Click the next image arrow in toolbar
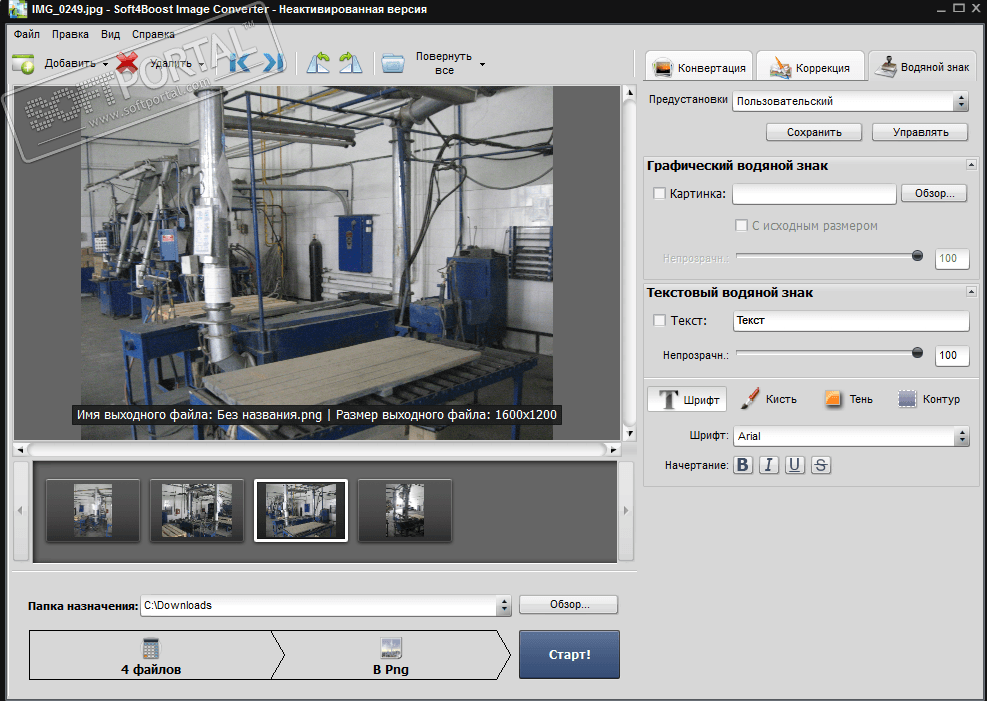 point(272,64)
